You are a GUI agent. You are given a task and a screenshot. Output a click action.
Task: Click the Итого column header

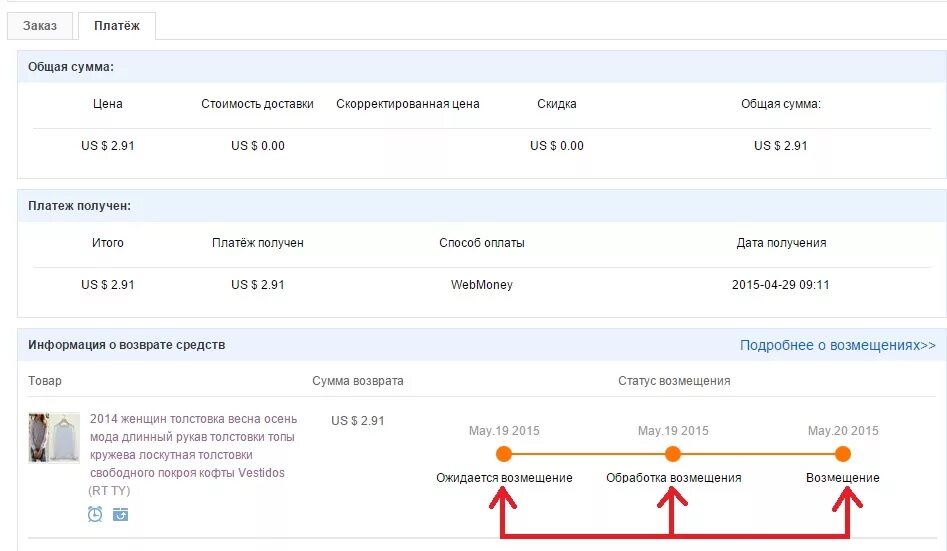108,243
